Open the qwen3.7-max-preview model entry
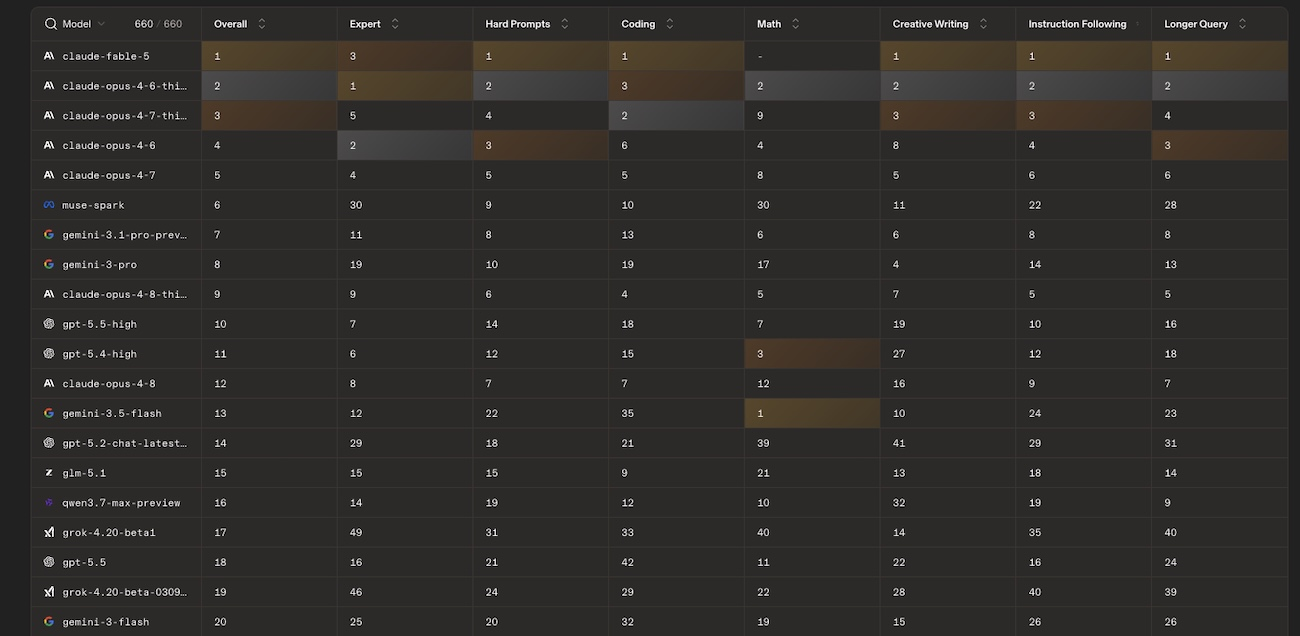Image resolution: width=1300 pixels, height=636 pixels. [121, 503]
